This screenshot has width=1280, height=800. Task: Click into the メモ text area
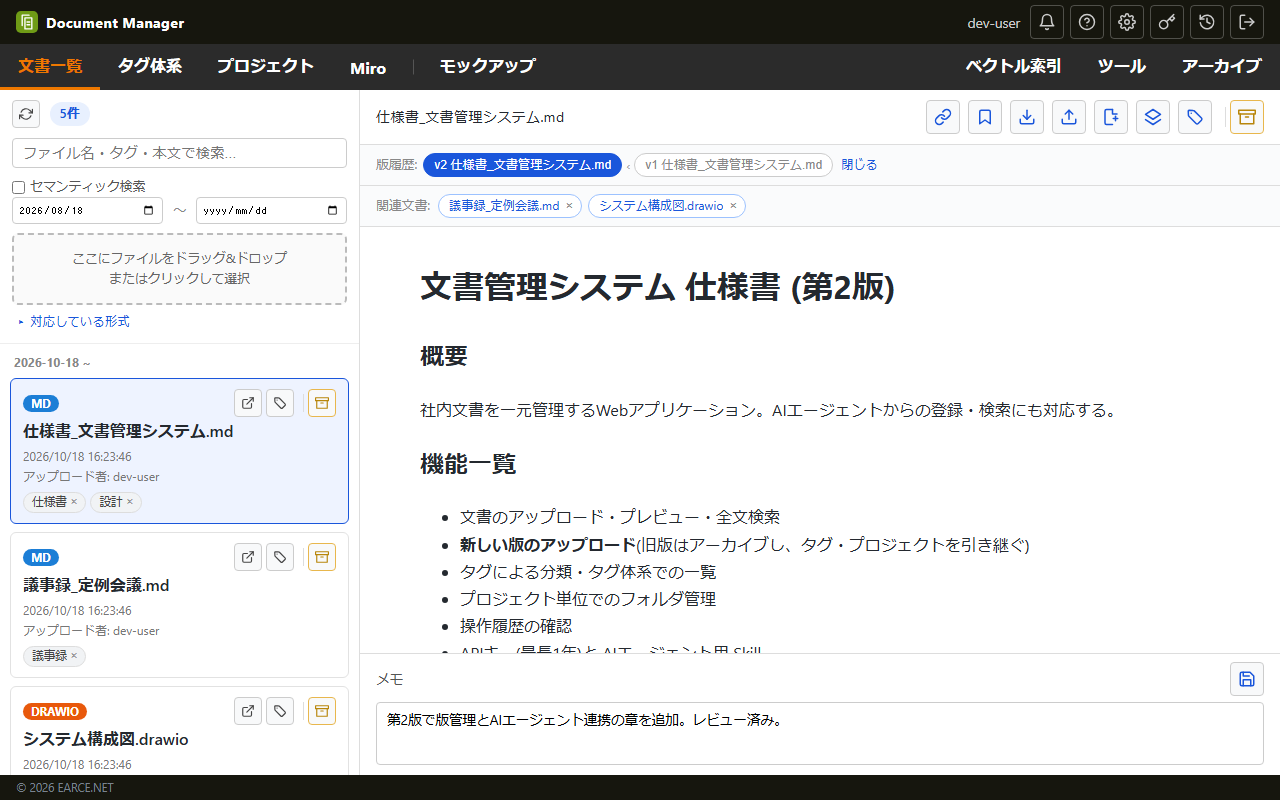click(x=819, y=733)
